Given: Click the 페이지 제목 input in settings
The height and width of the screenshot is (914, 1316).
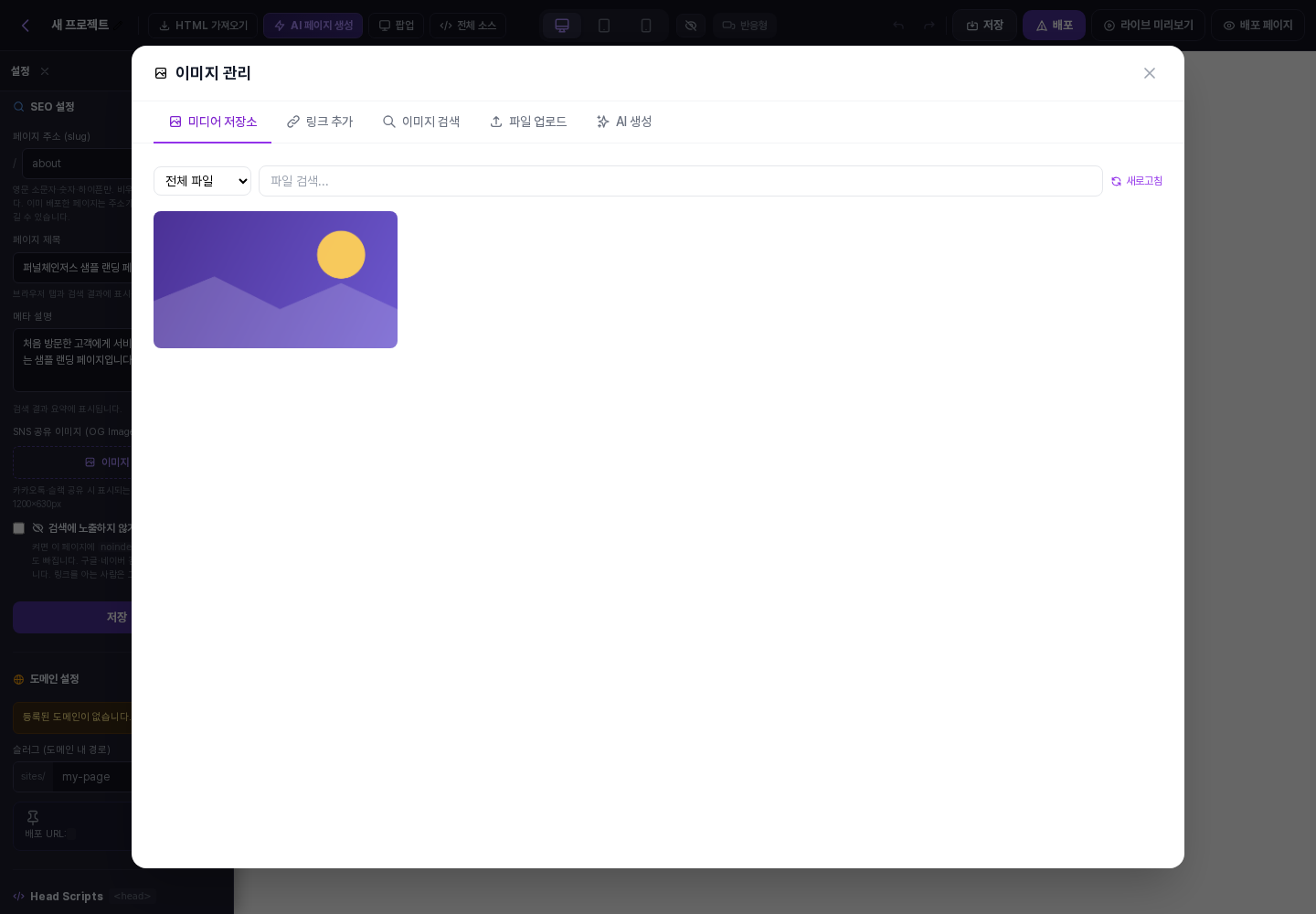Looking at the screenshot, I should (74, 268).
